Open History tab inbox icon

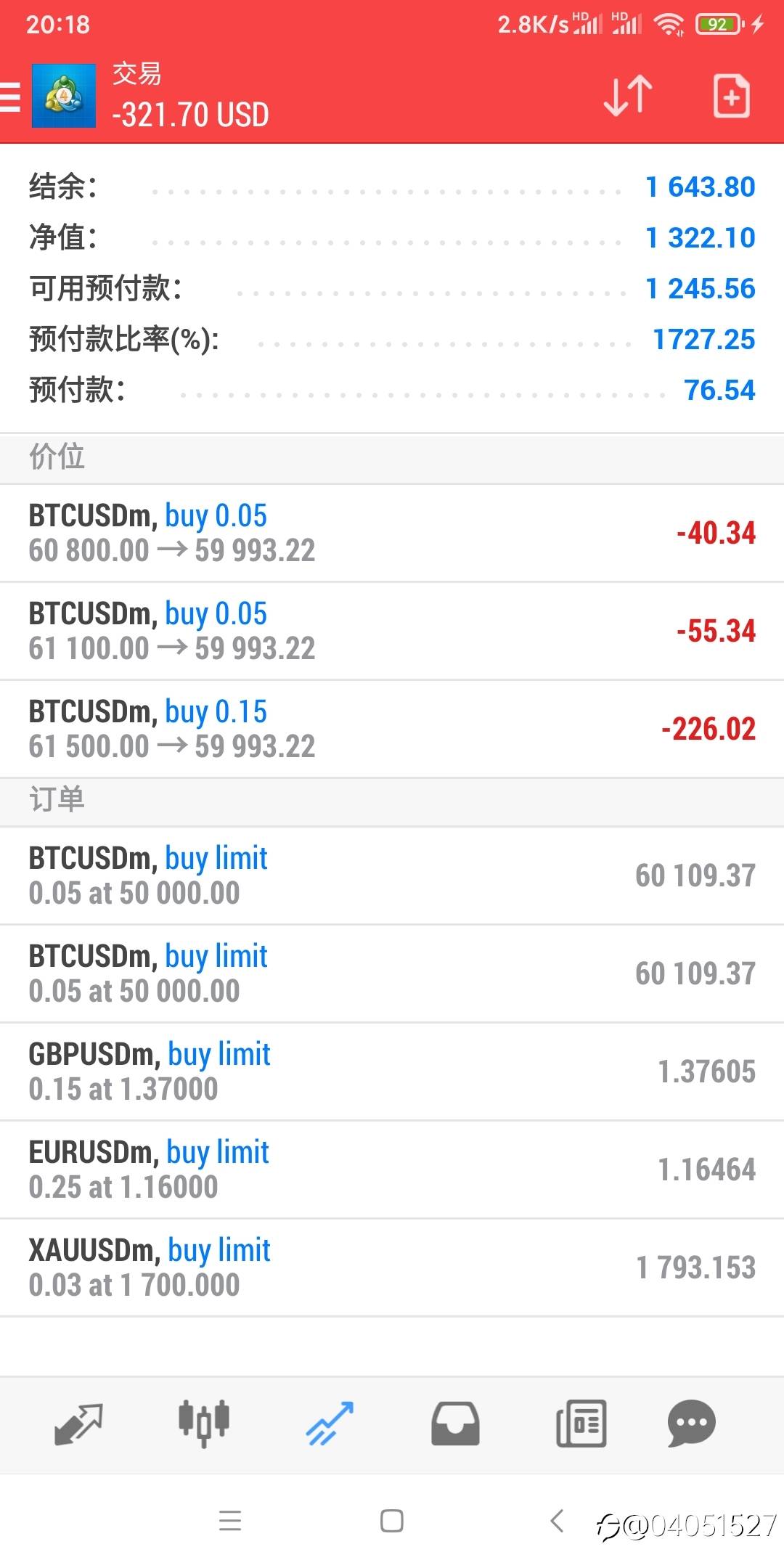[455, 1424]
